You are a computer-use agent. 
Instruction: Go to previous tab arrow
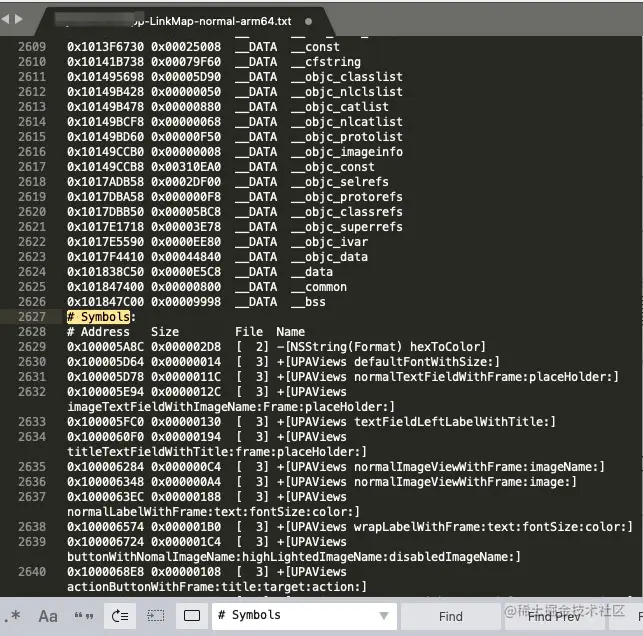coord(5,19)
